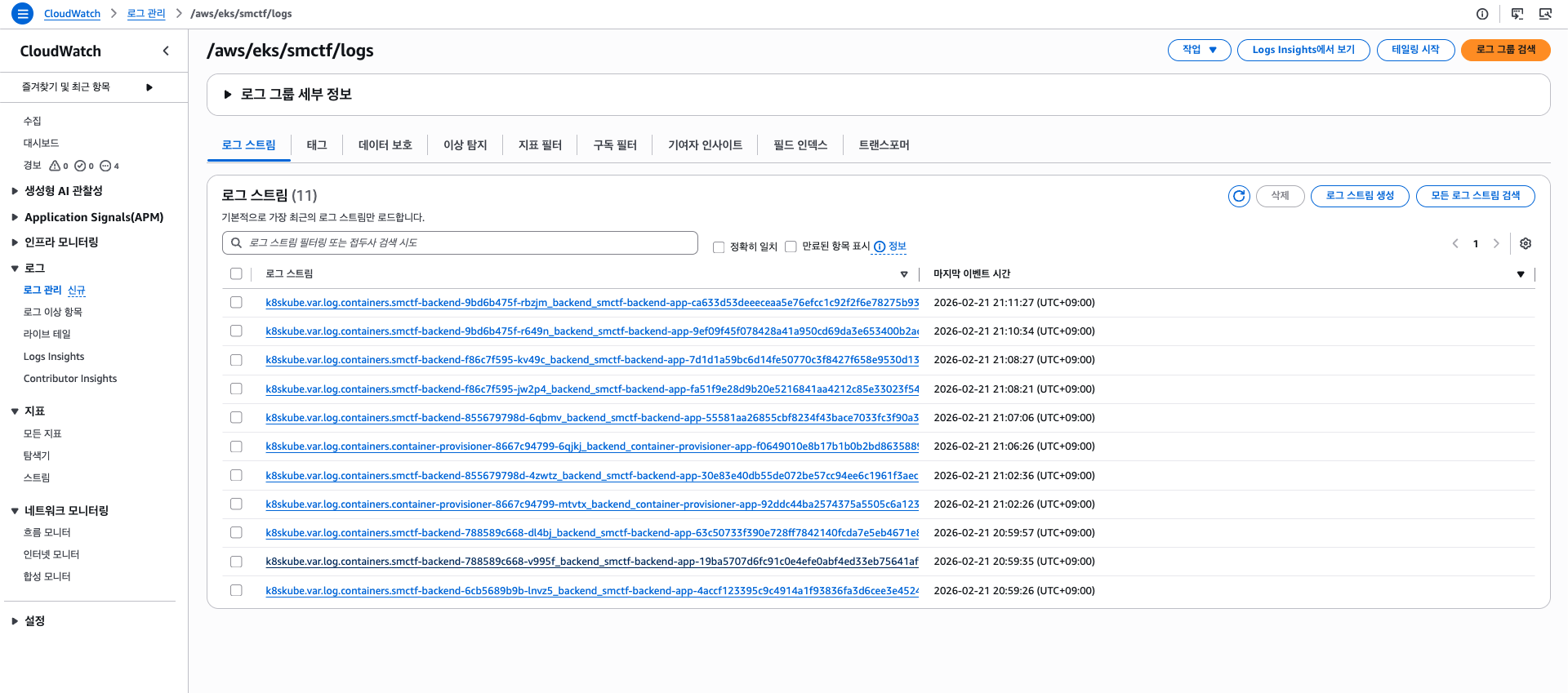Open the 트랜스포머 tab
The width and height of the screenshot is (1568, 693).
click(x=884, y=145)
